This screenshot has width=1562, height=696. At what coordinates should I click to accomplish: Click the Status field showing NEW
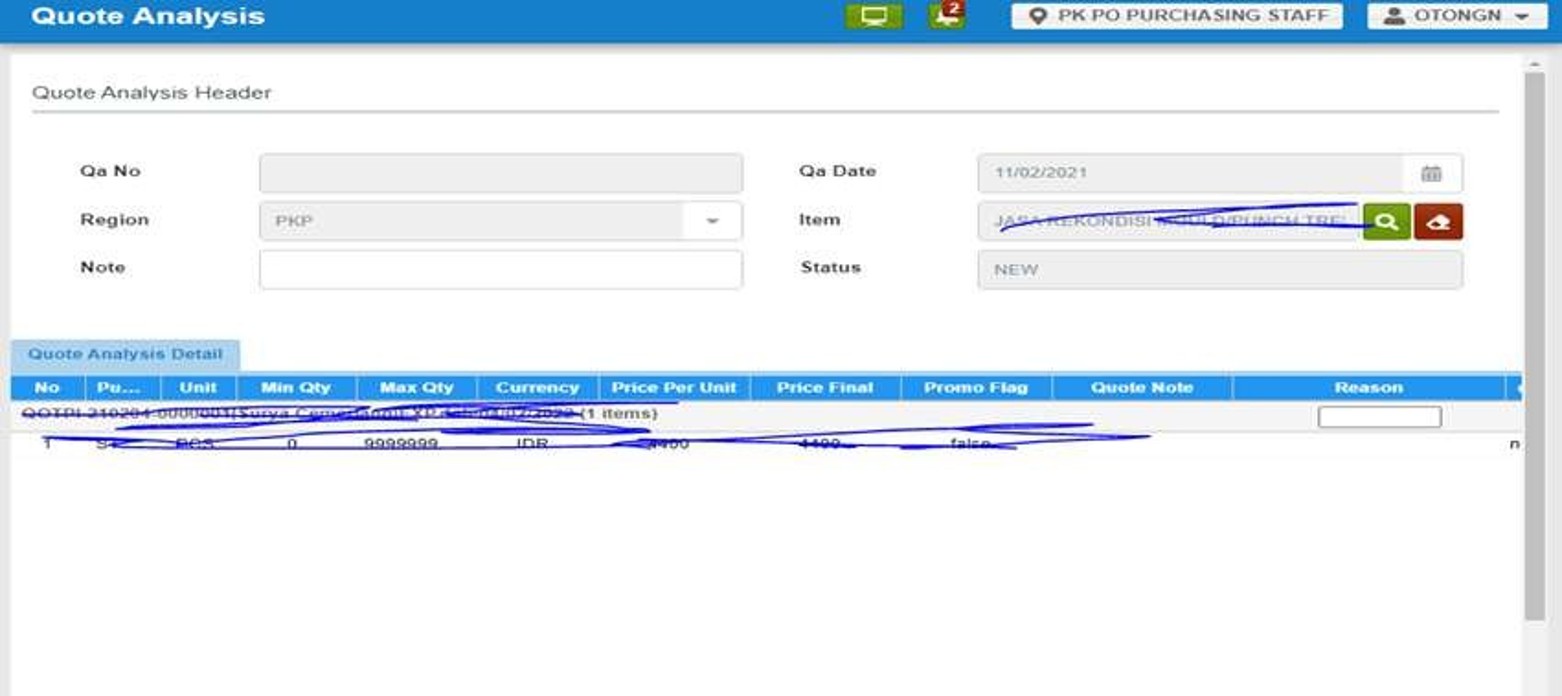click(1220, 269)
